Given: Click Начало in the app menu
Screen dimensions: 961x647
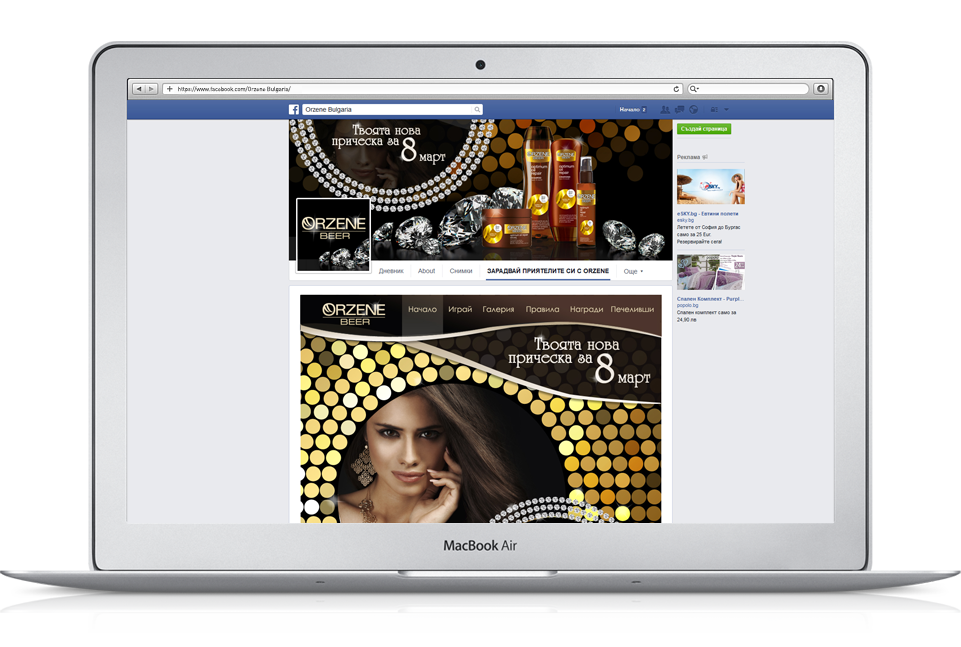Looking at the screenshot, I should point(422,309).
